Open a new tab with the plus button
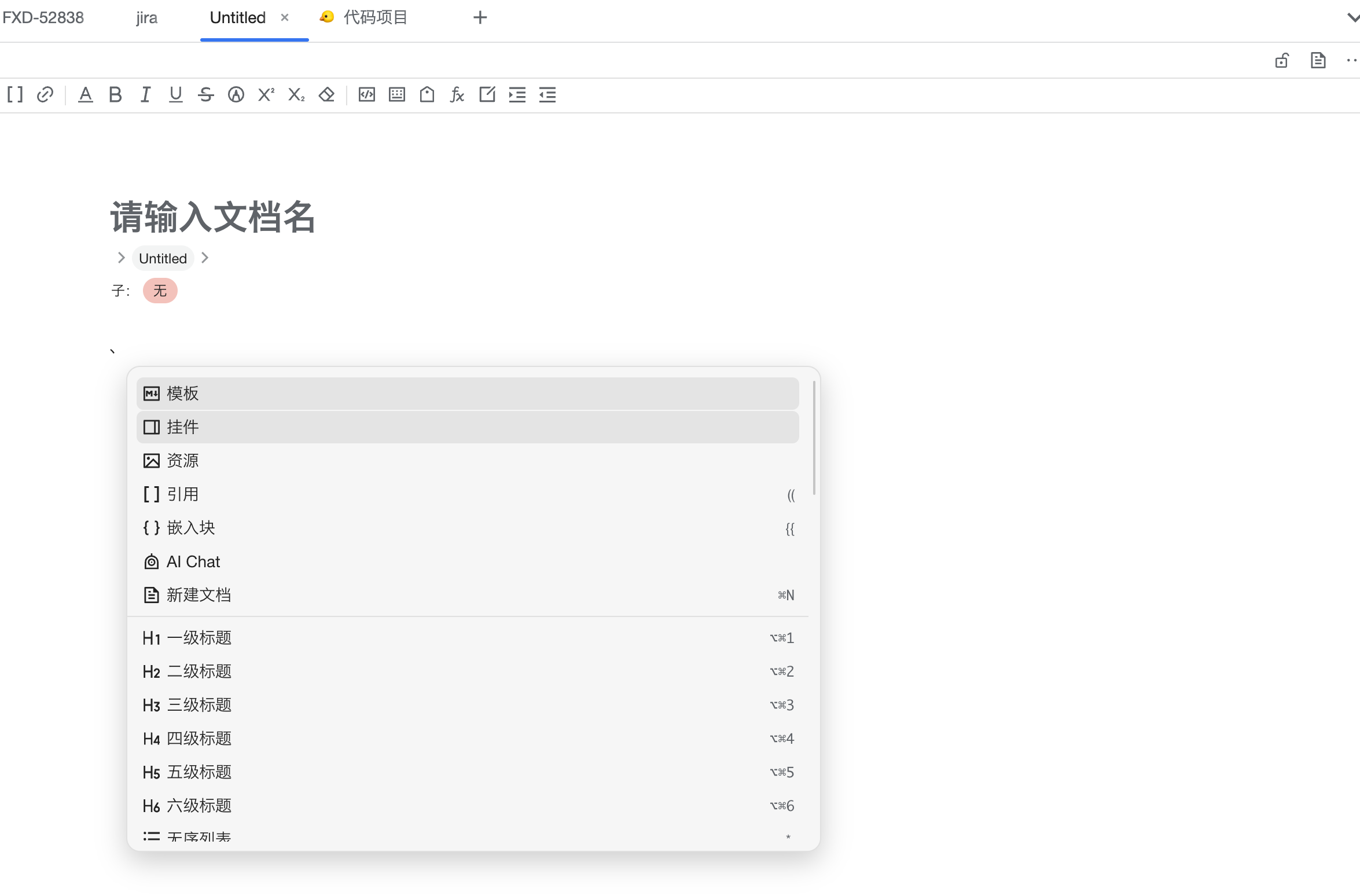 point(479,17)
